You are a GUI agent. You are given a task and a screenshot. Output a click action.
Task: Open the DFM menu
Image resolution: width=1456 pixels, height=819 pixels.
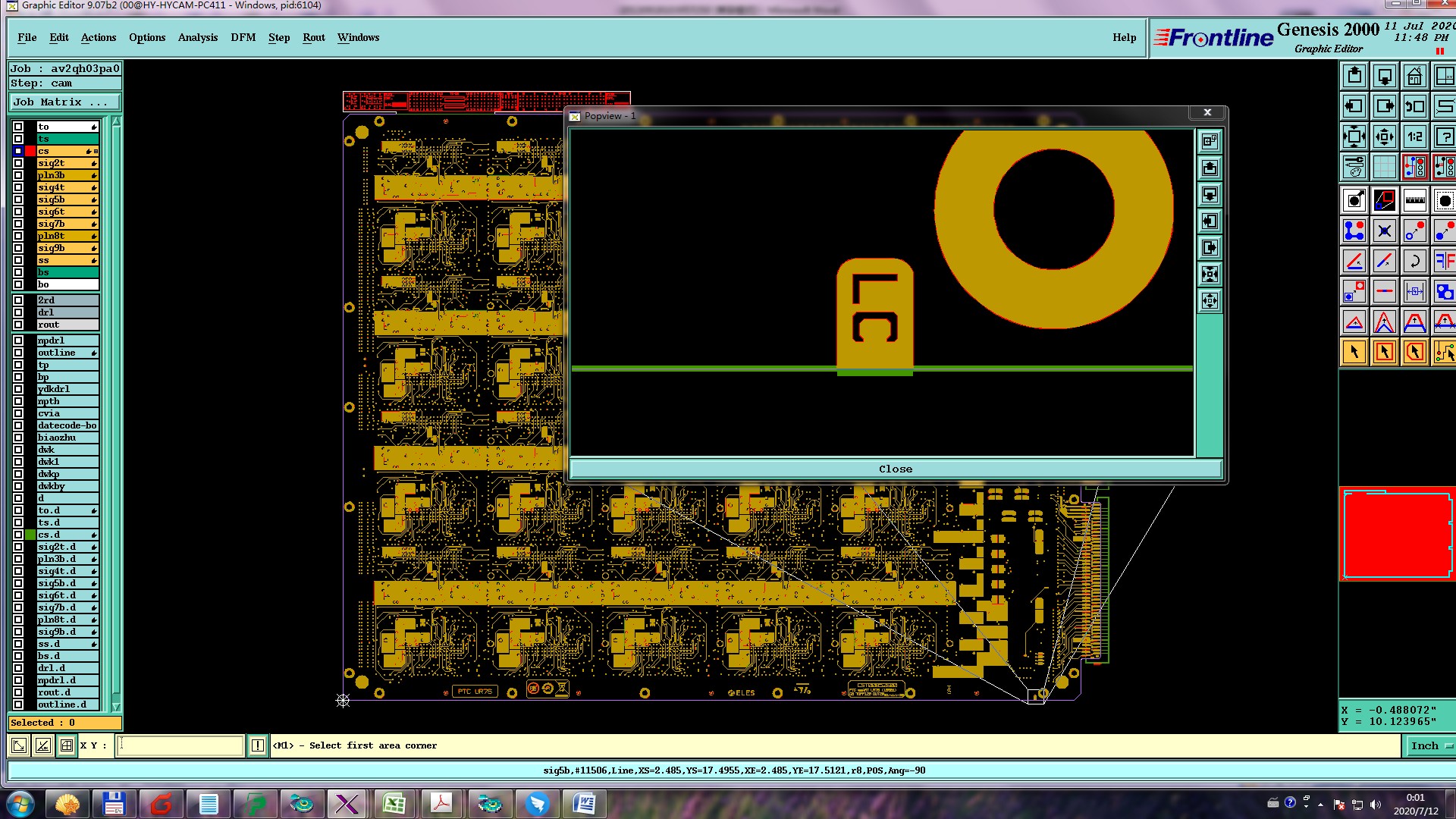click(243, 37)
